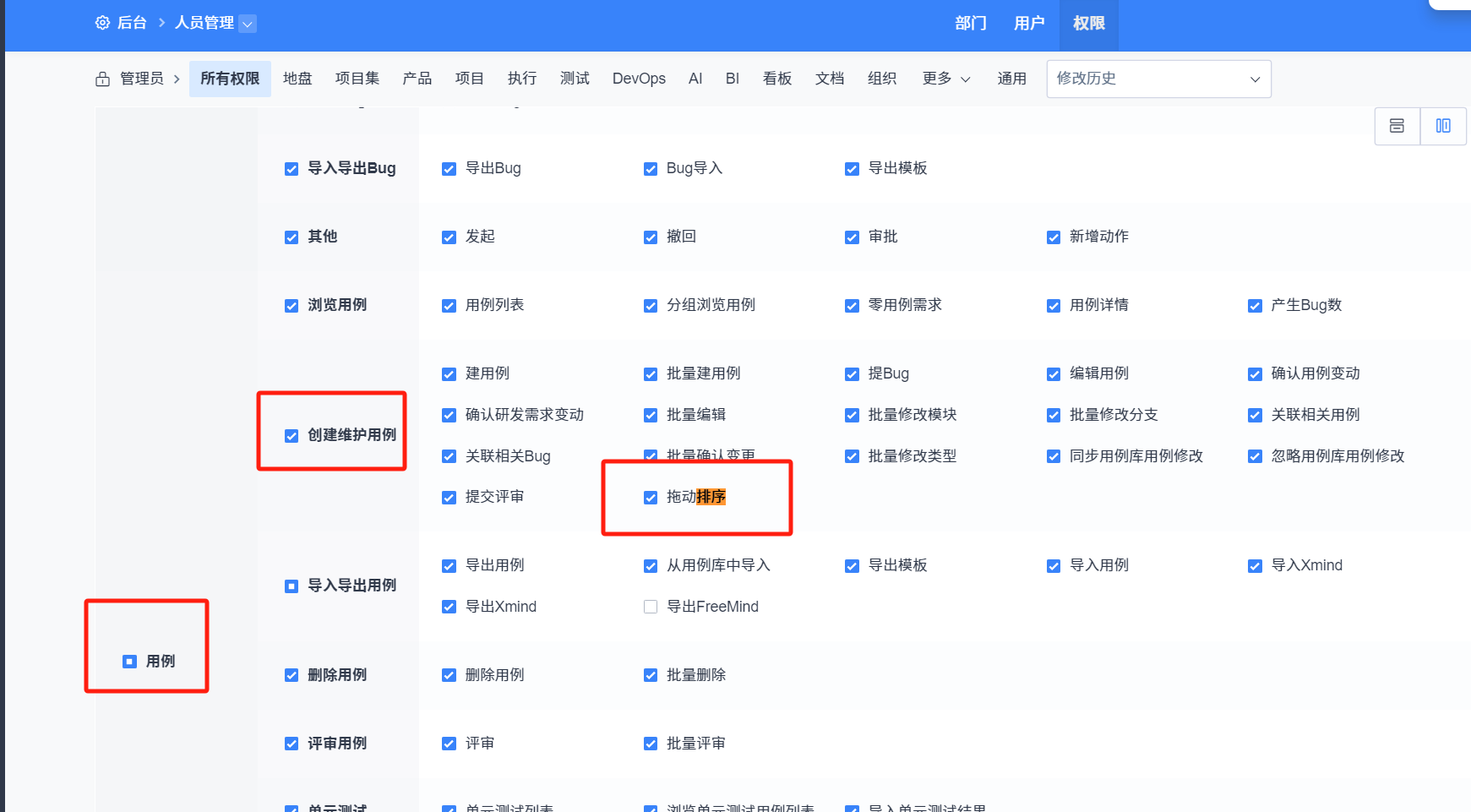Uncheck the 确认用例变动 checkbox
Viewport: 1471px width, 812px height.
click(1256, 374)
